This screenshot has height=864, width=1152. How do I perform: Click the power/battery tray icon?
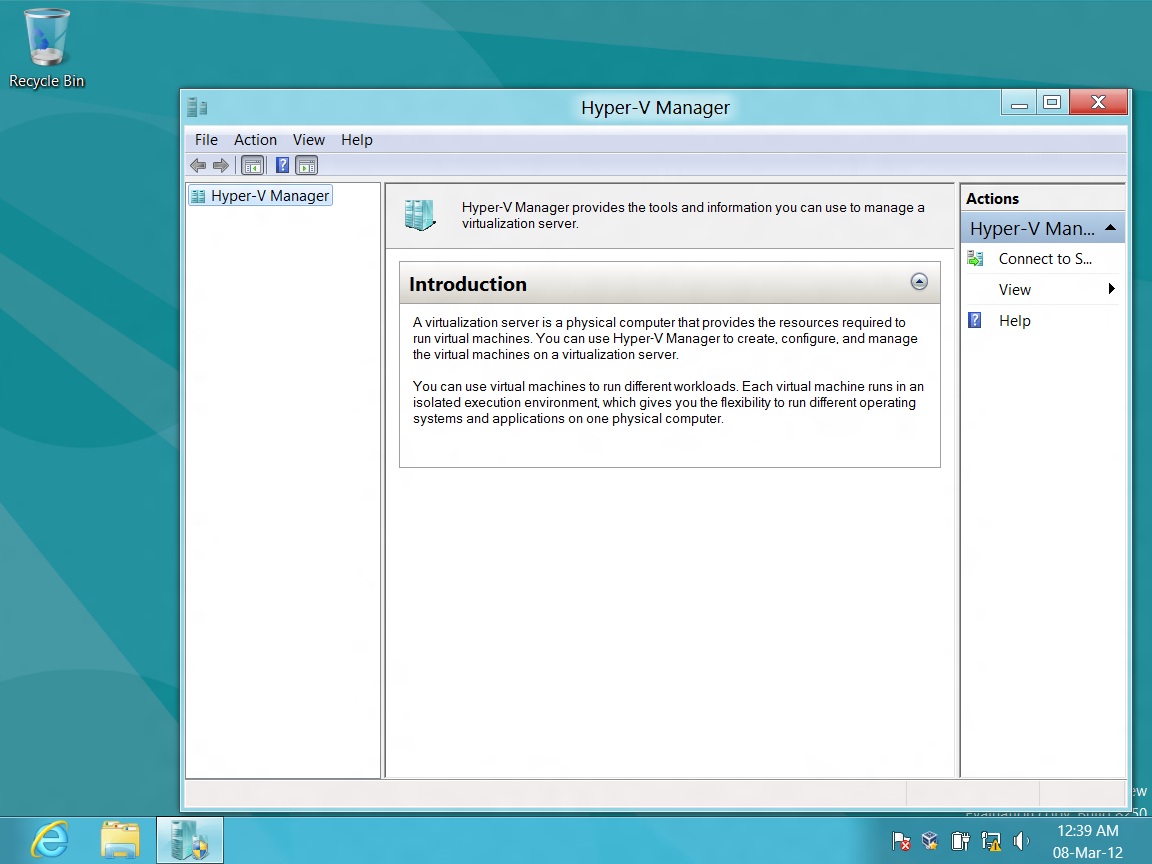pos(960,840)
